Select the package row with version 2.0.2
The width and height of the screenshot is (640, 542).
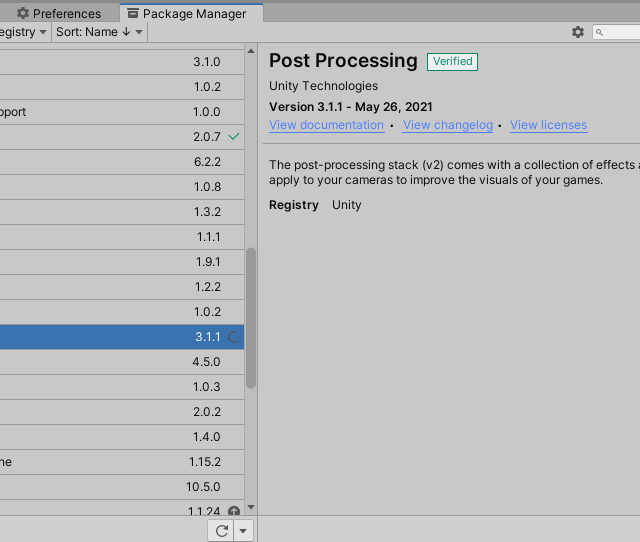[122, 412]
